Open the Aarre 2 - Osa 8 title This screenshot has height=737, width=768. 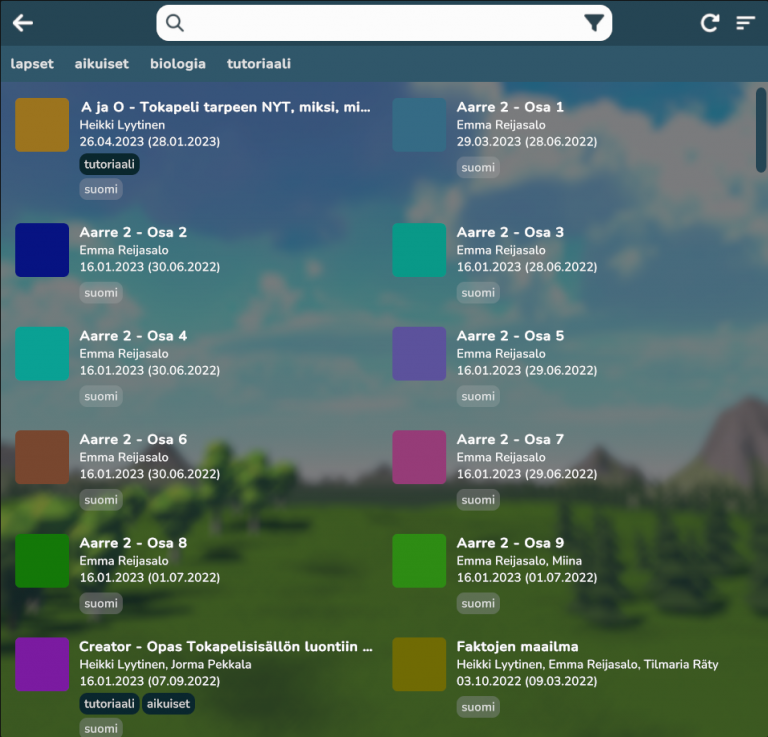[x=133, y=543]
